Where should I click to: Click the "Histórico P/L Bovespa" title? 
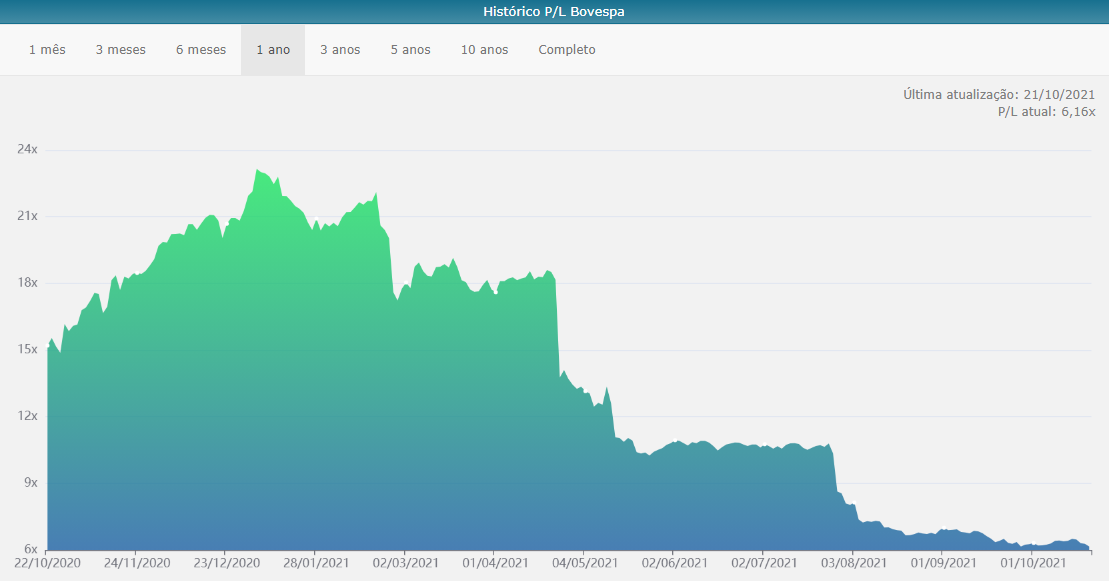coord(554,11)
